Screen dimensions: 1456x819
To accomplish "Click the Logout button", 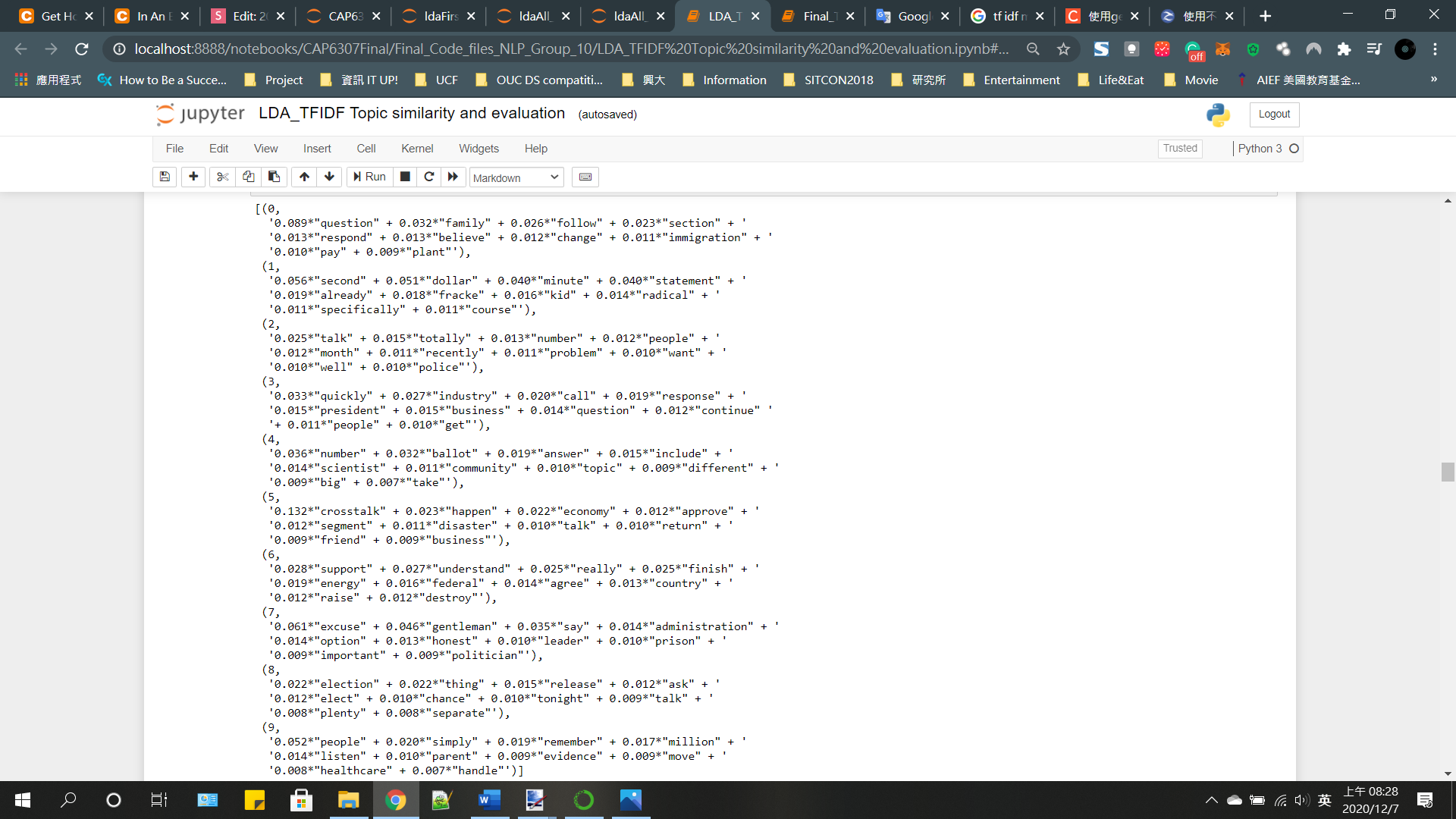I will coord(1274,114).
